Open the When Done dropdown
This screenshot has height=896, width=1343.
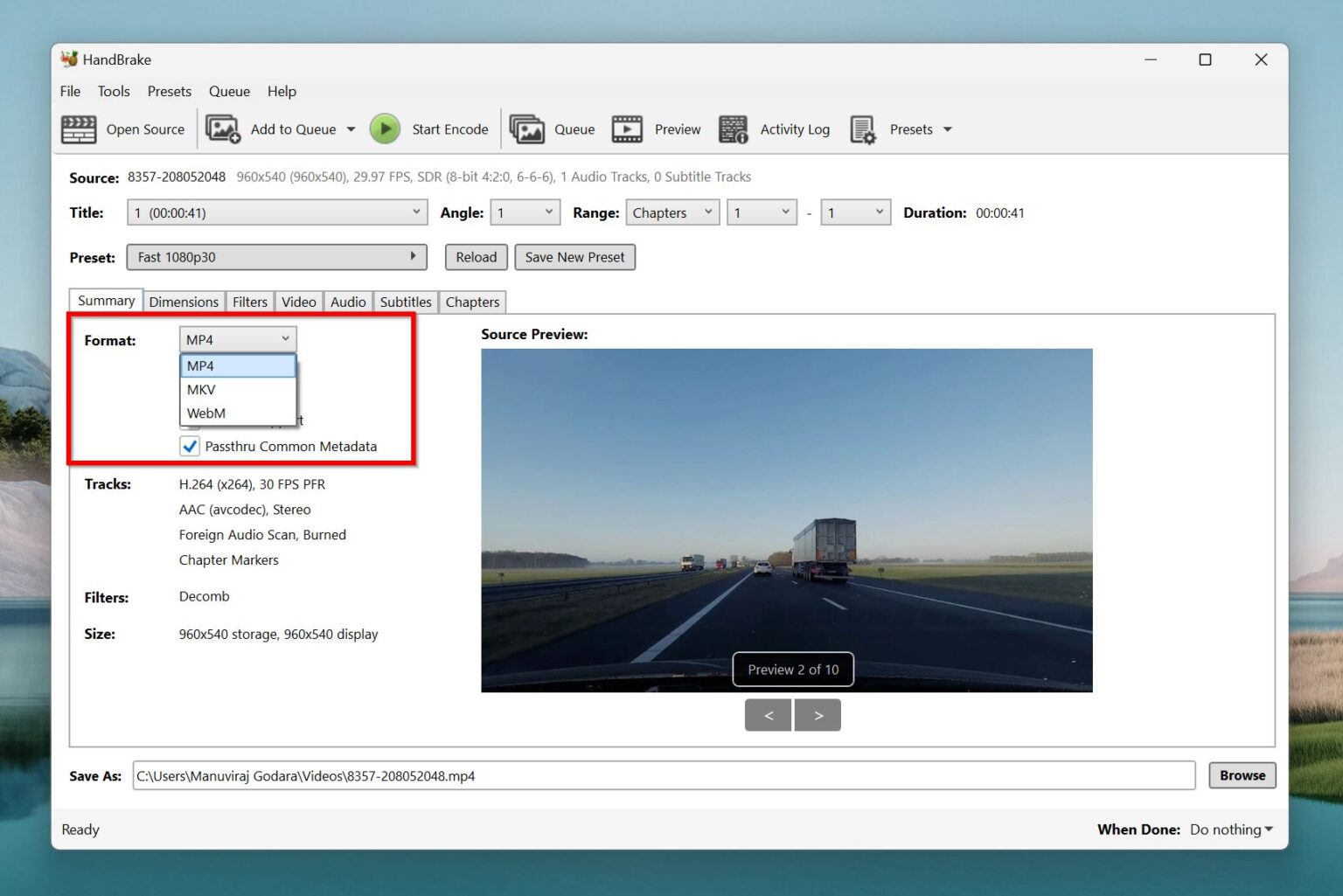(1229, 829)
